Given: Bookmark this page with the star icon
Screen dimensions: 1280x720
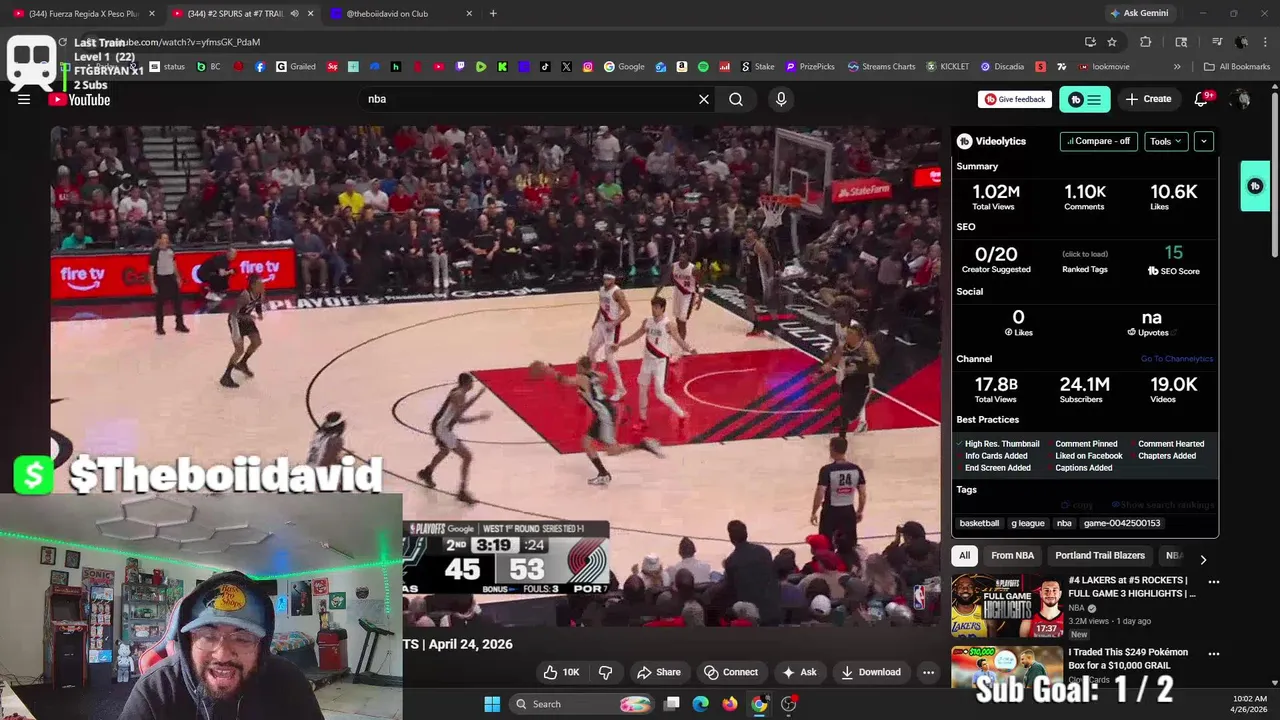Looking at the screenshot, I should tap(1112, 42).
